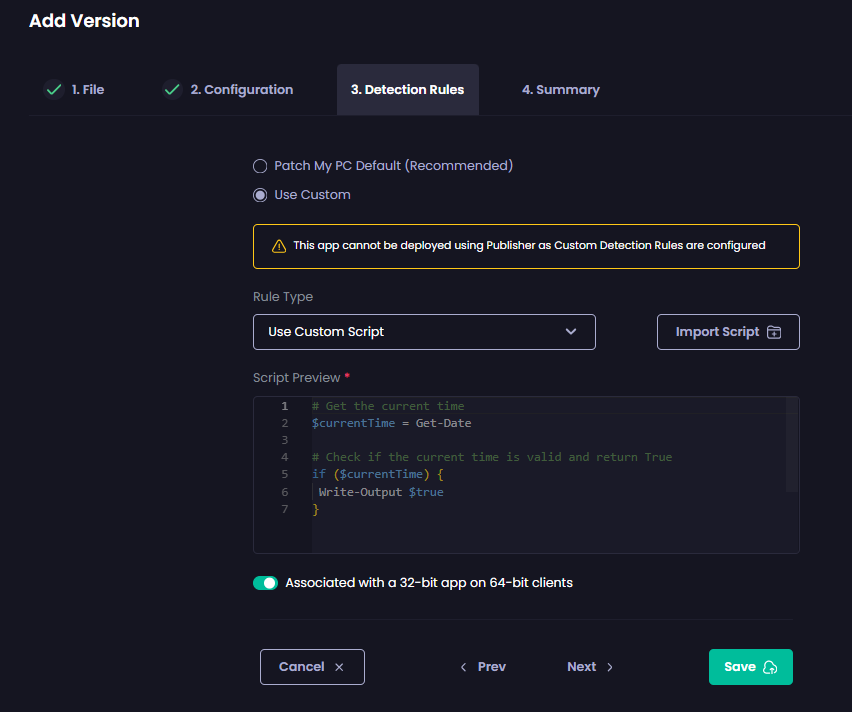The height and width of the screenshot is (712, 852).
Task: Click the green checkmark on the File step
Action: coord(53,89)
